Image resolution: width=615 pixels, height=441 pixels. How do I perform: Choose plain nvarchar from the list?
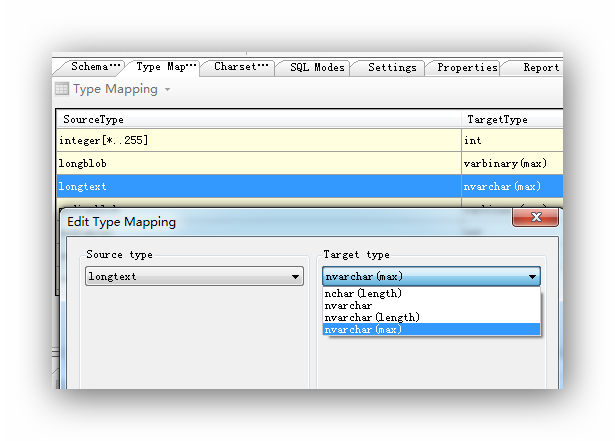(431, 306)
